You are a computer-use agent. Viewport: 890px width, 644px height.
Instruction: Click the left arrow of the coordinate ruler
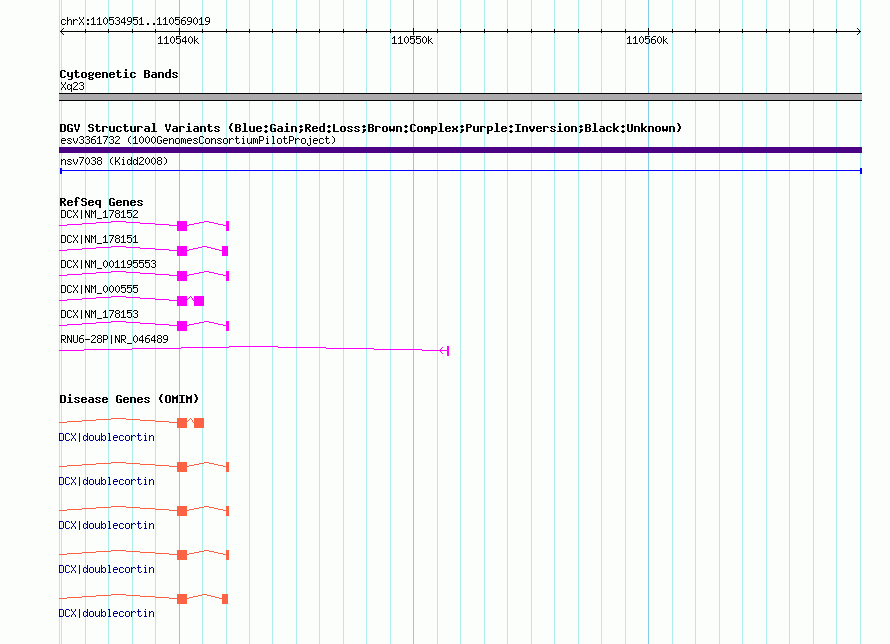pos(62,31)
